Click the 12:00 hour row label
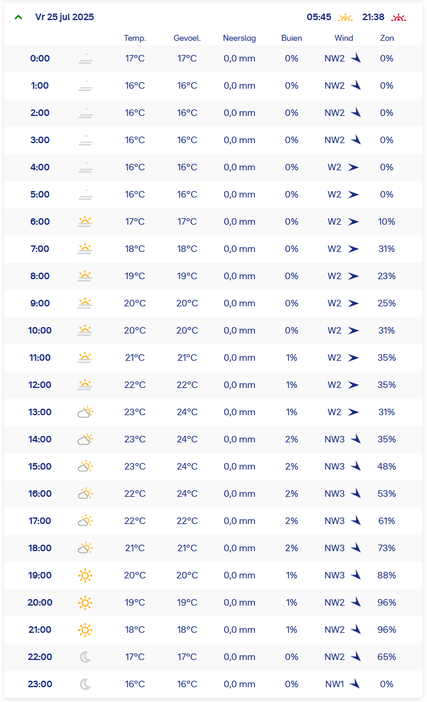 click(40, 385)
